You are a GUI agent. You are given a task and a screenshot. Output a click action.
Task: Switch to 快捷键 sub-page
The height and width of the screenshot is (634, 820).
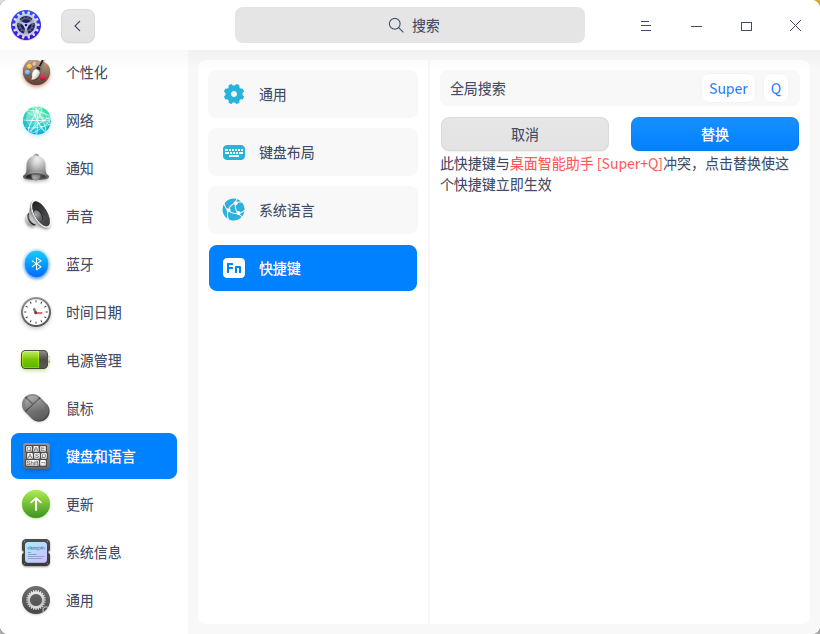pyautogui.click(x=313, y=268)
